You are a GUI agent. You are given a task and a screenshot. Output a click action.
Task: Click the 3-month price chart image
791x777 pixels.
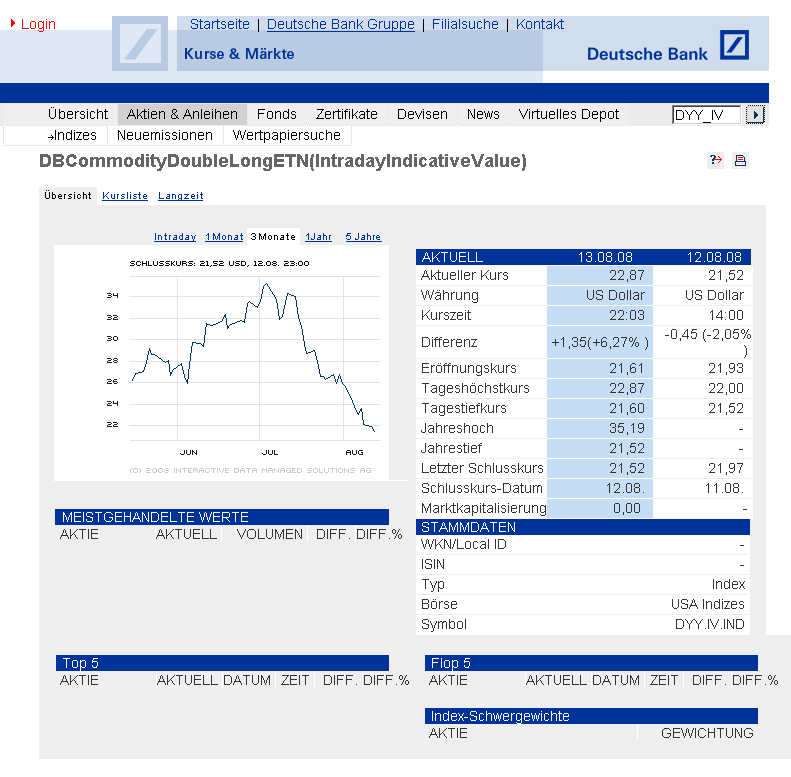click(221, 363)
